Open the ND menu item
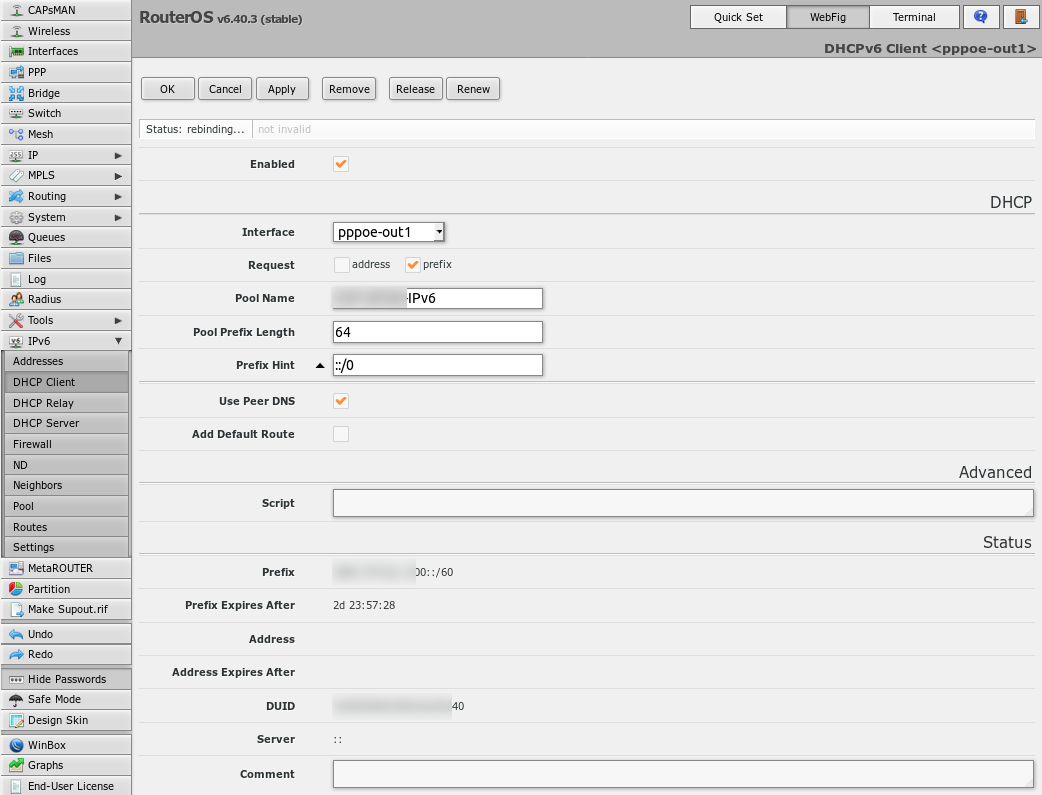This screenshot has width=1042, height=795. point(66,465)
